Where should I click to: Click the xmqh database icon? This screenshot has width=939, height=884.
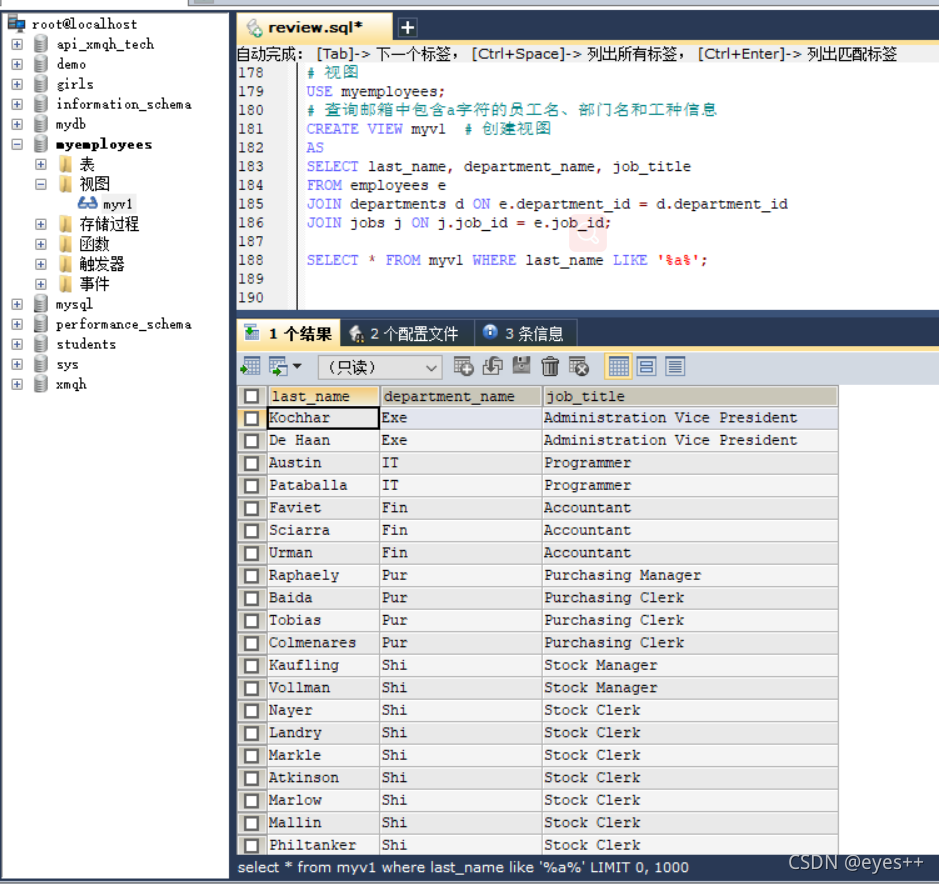[x=41, y=384]
